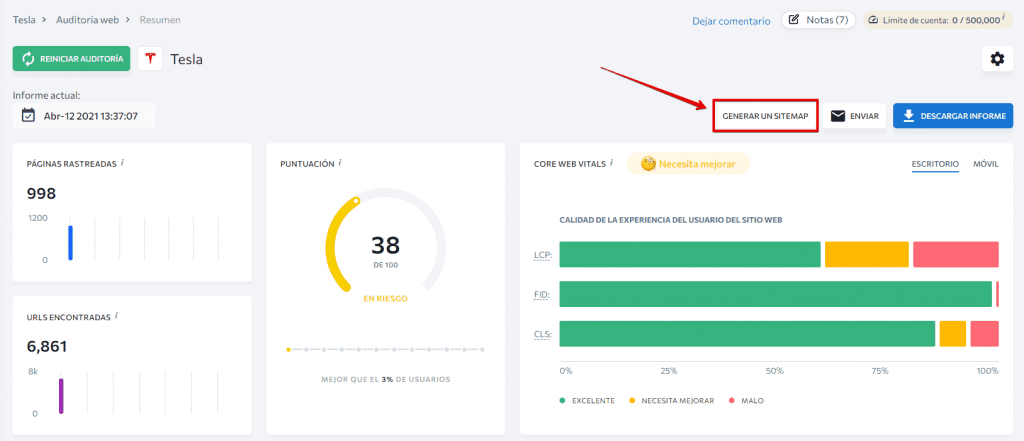Click the FID metric label
Image resolution: width=1024 pixels, height=441 pixels.
pos(541,295)
